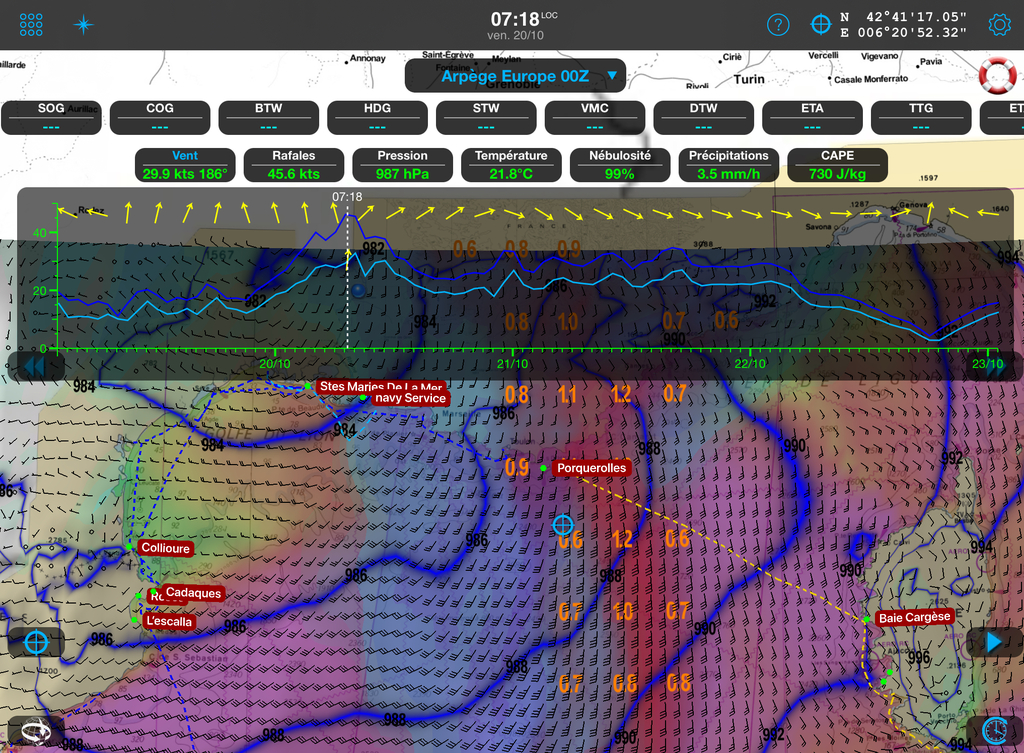
Task: Tap the lifebuoy man-overboard icon
Action: 997,75
